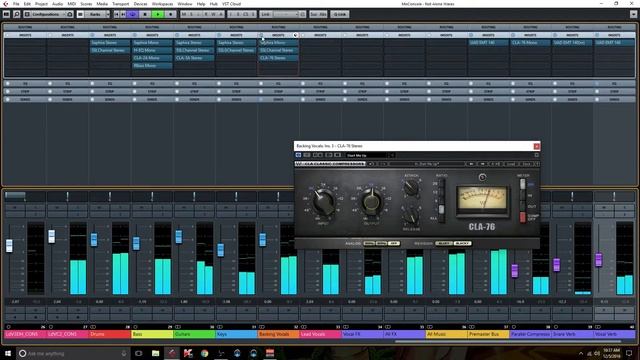This screenshot has height=360, width=640.
Task: Toggle inserts bypass on Backing Vocals channel
Action: tap(261, 35)
